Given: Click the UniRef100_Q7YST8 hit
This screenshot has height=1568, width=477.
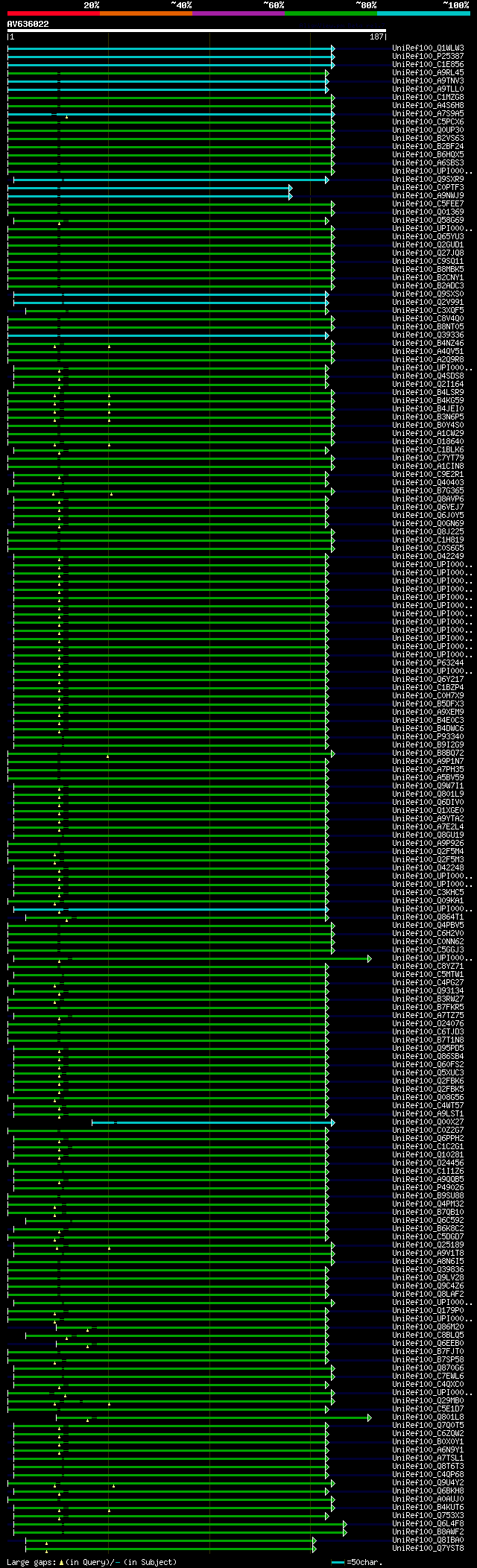Looking at the screenshot, I should pyautogui.click(x=429, y=1549).
